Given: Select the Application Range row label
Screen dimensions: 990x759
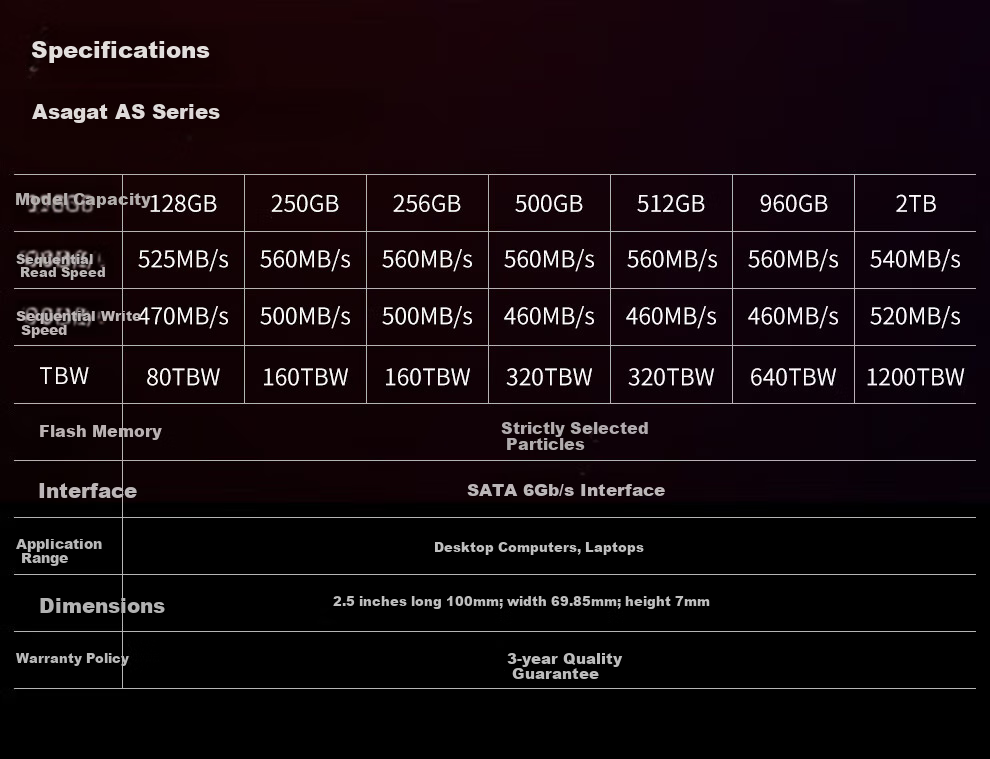Looking at the screenshot, I should (x=59, y=551).
